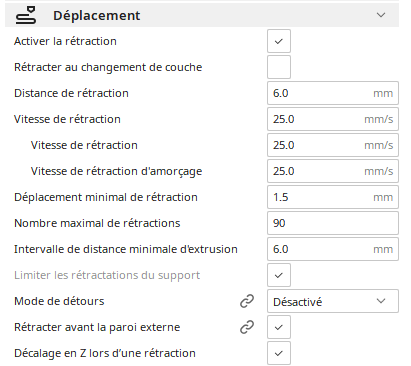Select Nombre maximal de rétractions field

click(333, 223)
